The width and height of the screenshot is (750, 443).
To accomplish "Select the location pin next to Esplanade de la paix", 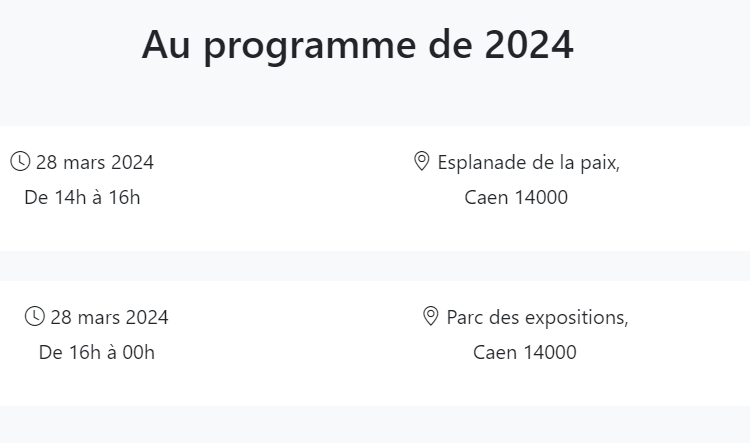I will click(x=421, y=161).
